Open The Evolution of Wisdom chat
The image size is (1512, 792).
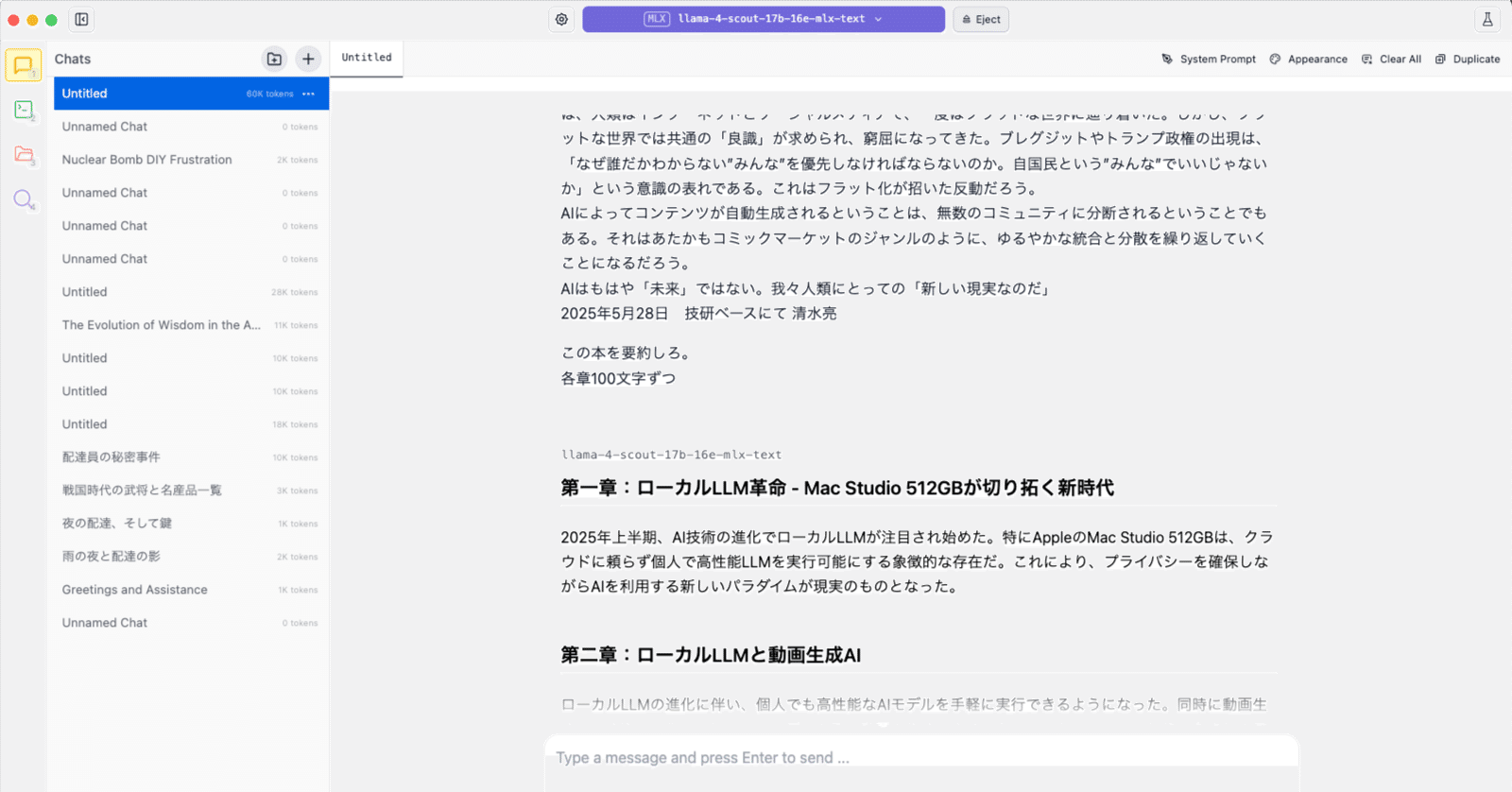point(190,325)
